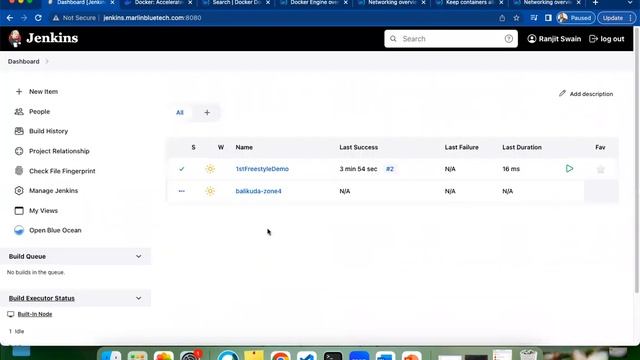
Task: Switch to Search Docker Docs tab
Action: tap(237, 3)
